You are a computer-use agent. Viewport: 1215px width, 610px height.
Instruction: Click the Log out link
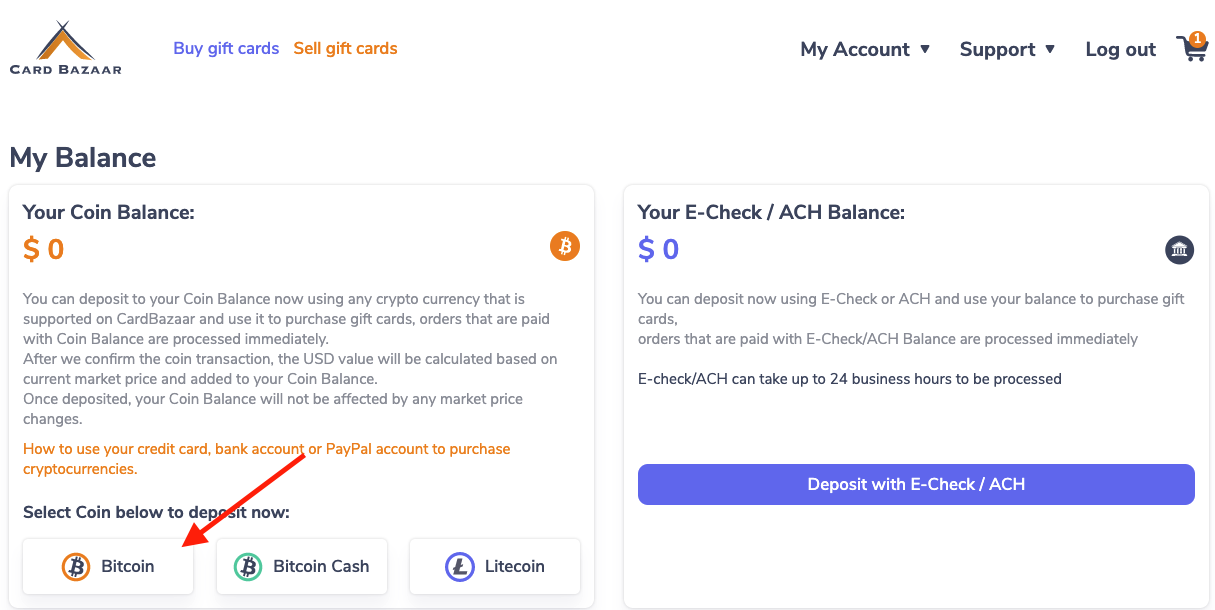tap(1120, 49)
